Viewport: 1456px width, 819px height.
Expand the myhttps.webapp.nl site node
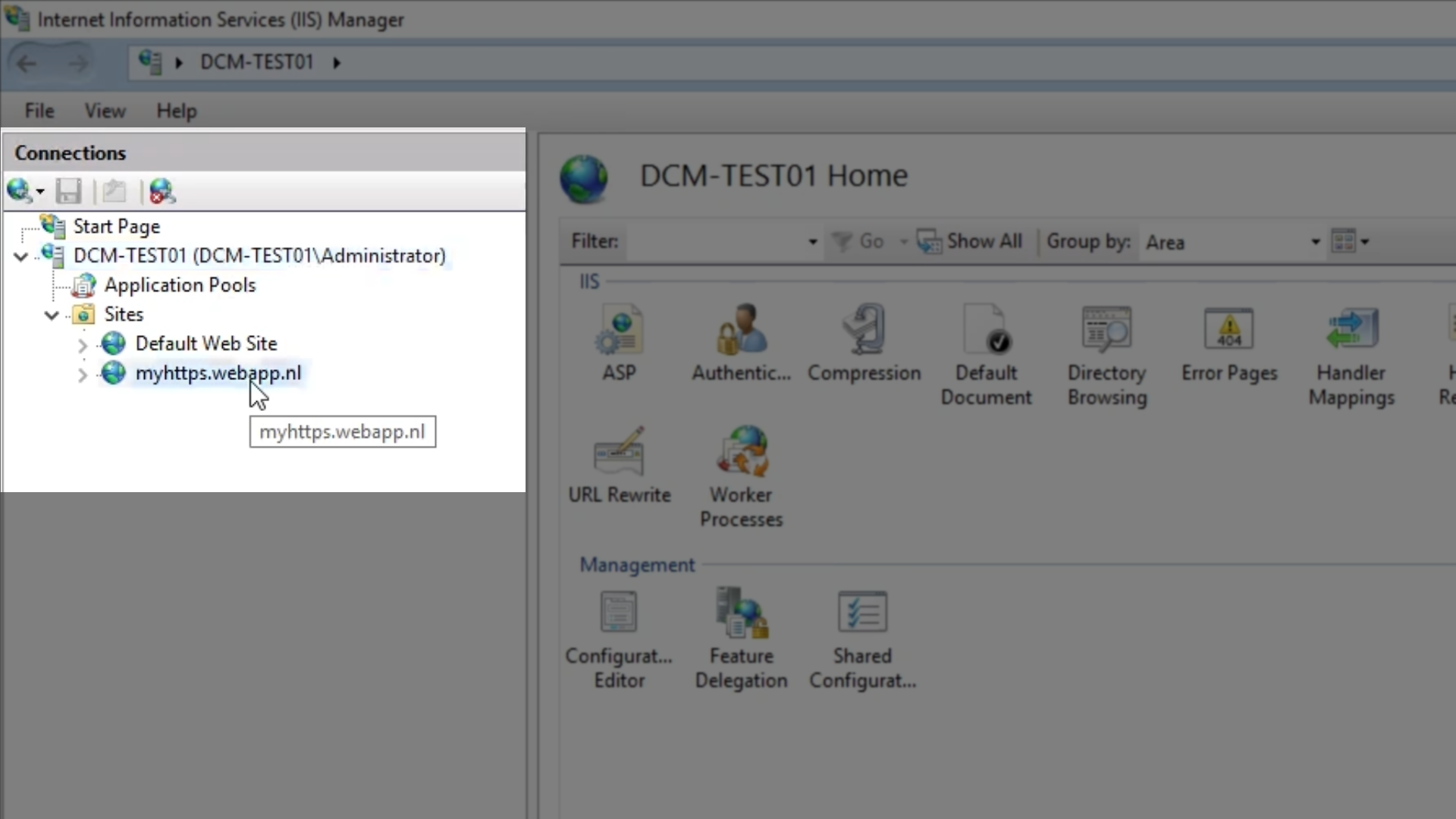point(82,375)
